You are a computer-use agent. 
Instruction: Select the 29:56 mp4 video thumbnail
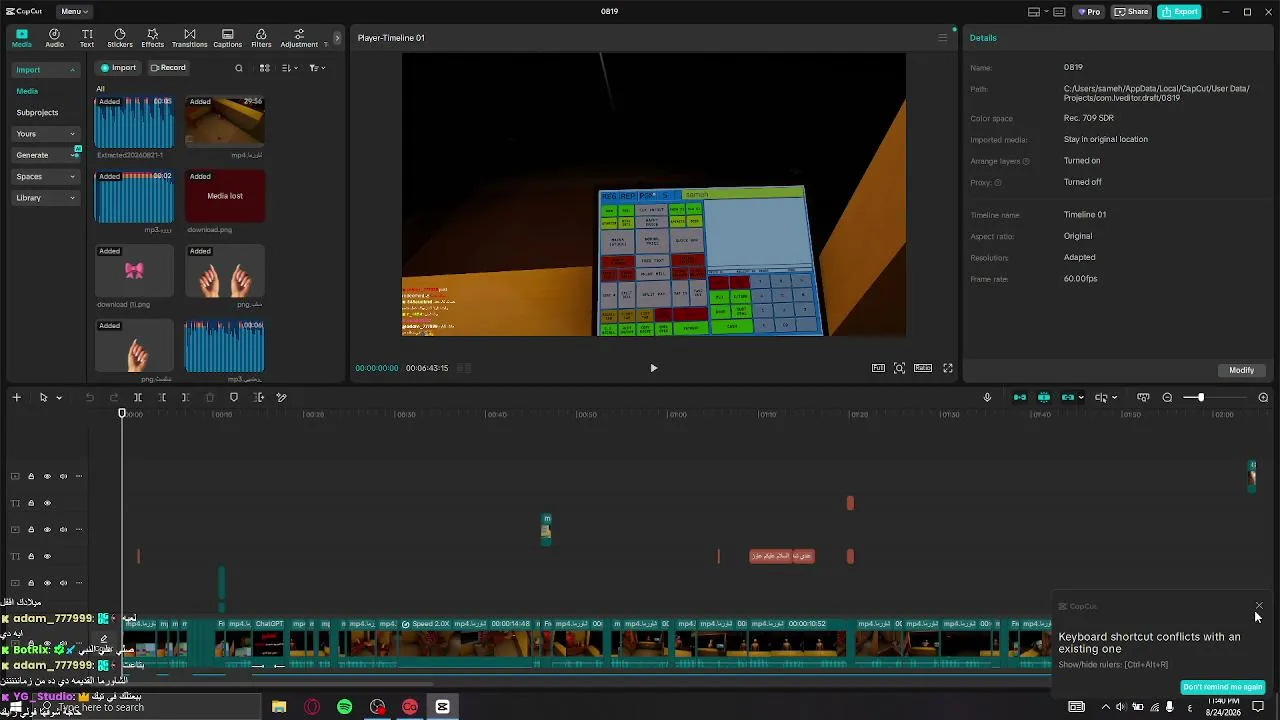pyautogui.click(x=225, y=122)
